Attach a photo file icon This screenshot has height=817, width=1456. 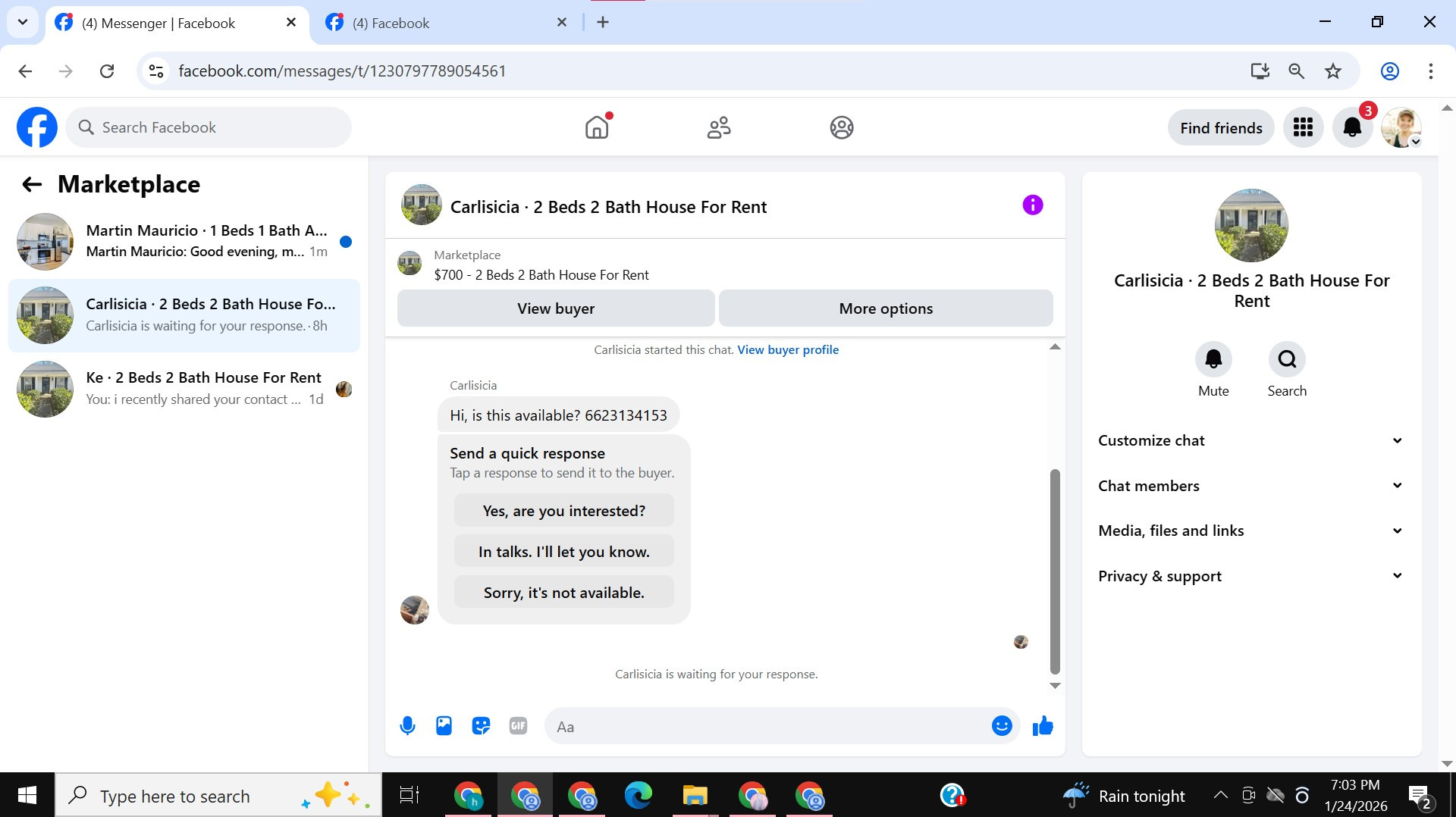coord(444,726)
